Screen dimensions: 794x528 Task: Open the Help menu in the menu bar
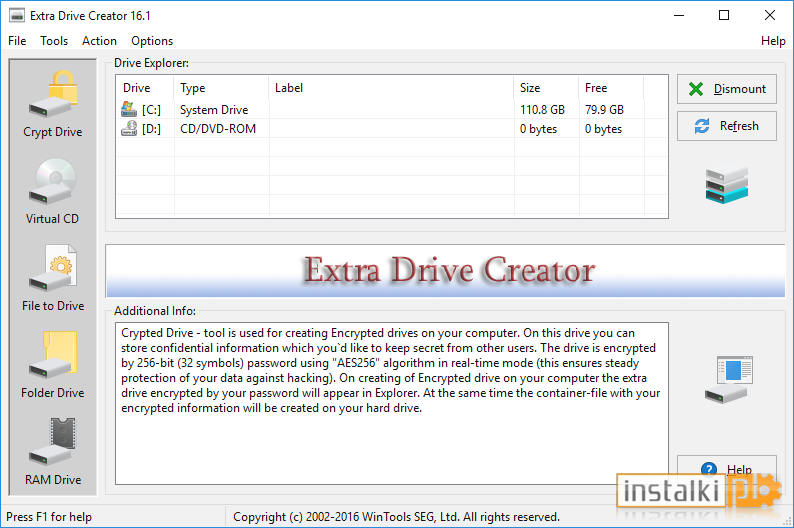click(773, 41)
